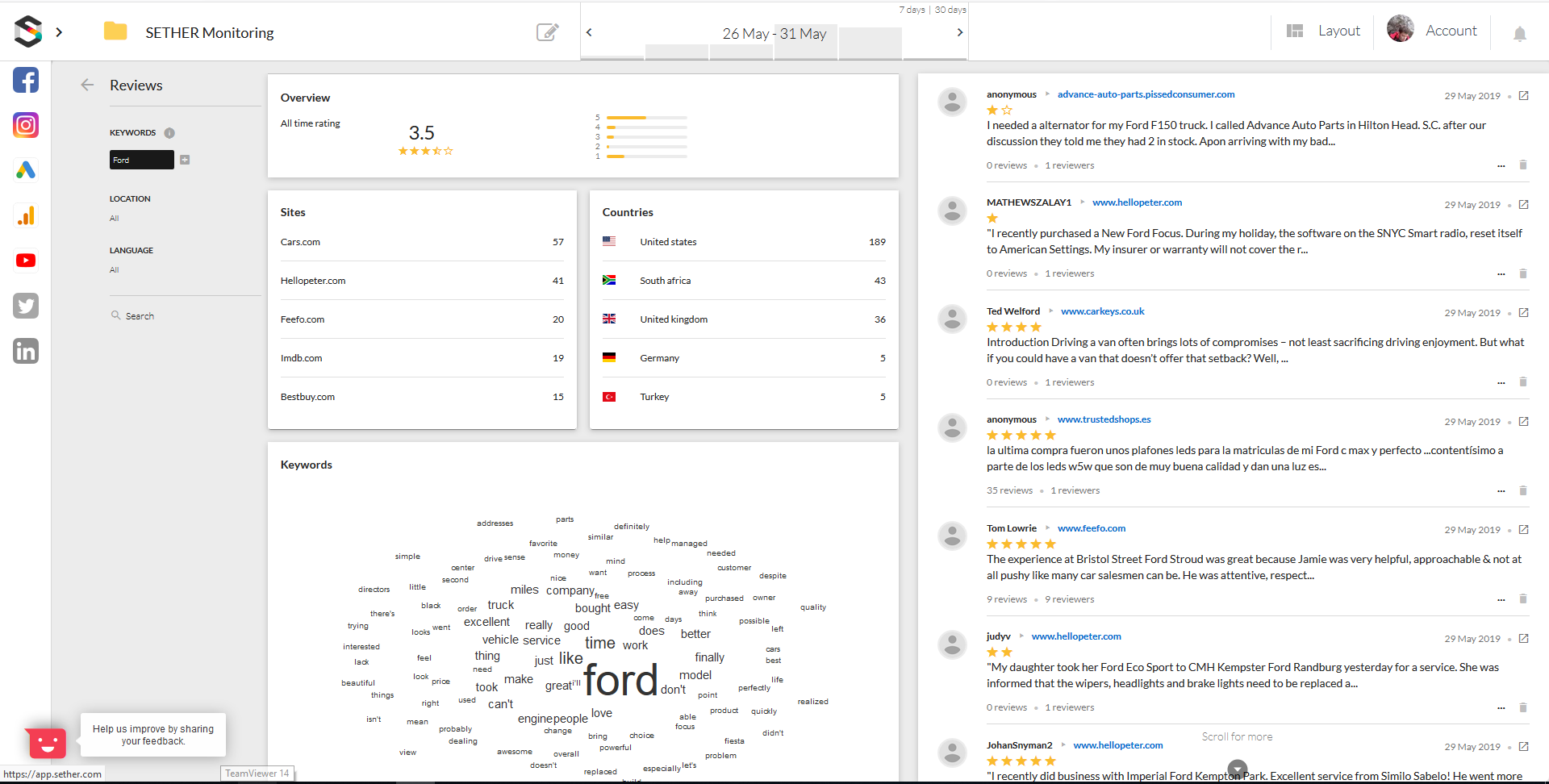The width and height of the screenshot is (1549, 784).
Task: Open more options for first anonymous review
Action: coord(1501,166)
